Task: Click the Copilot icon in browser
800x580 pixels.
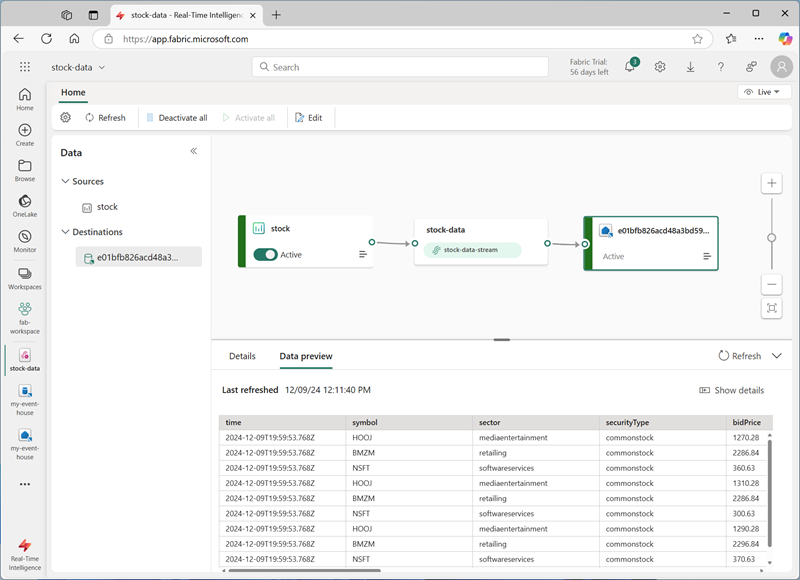Action: 785,39
